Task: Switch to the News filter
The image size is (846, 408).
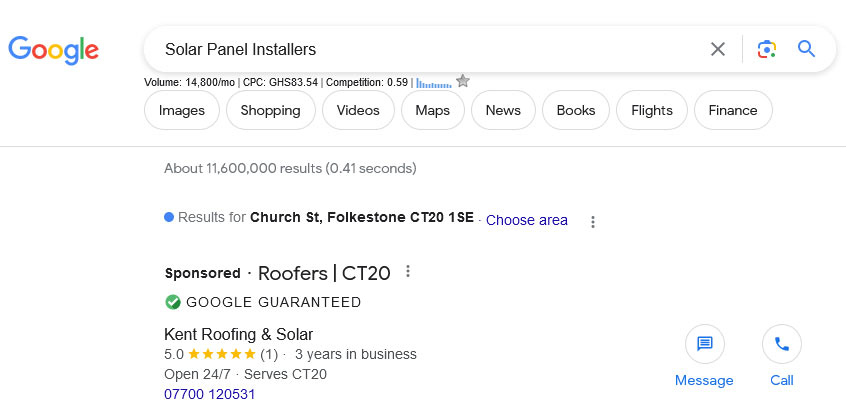Action: 503,110
